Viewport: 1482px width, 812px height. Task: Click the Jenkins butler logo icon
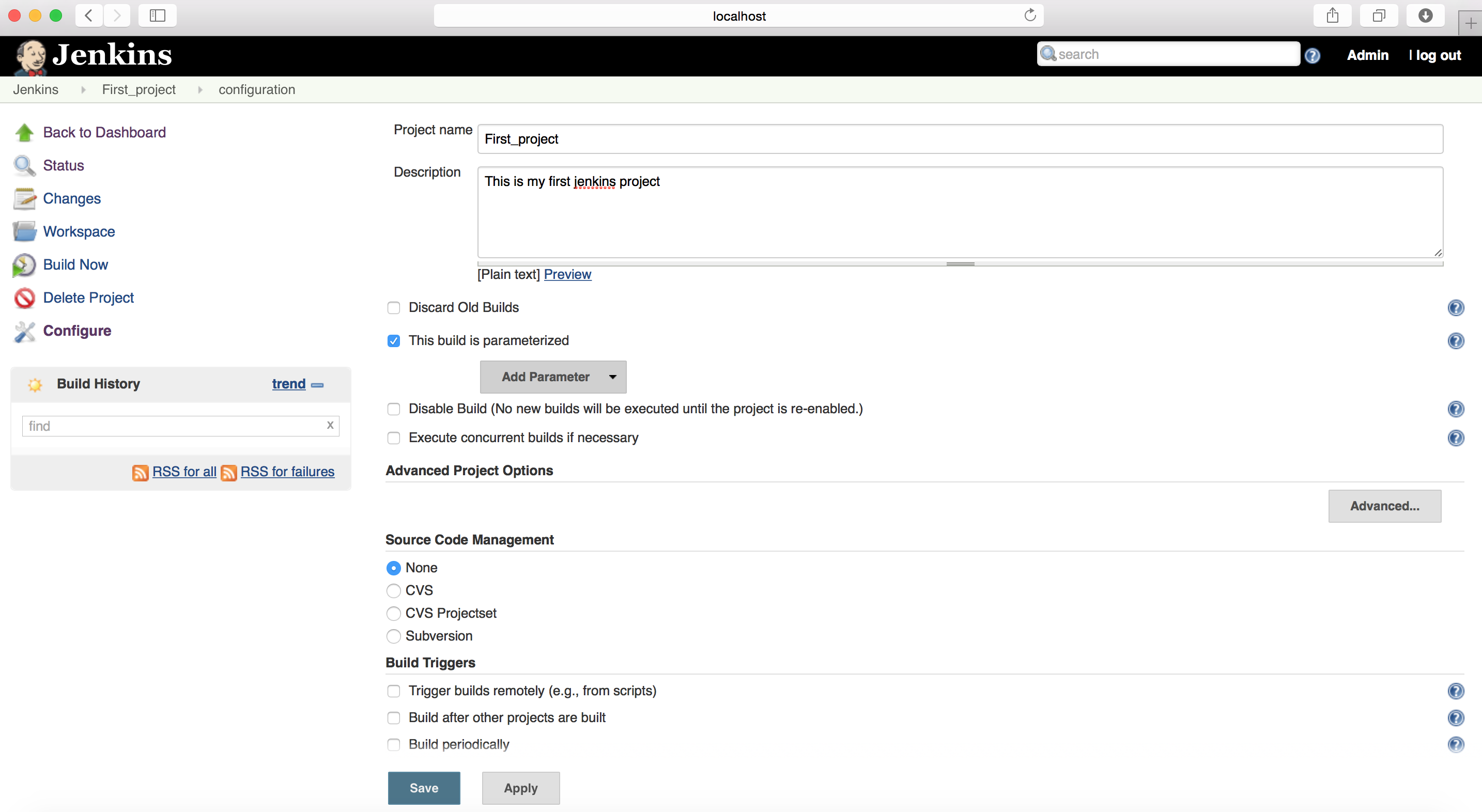click(x=30, y=56)
